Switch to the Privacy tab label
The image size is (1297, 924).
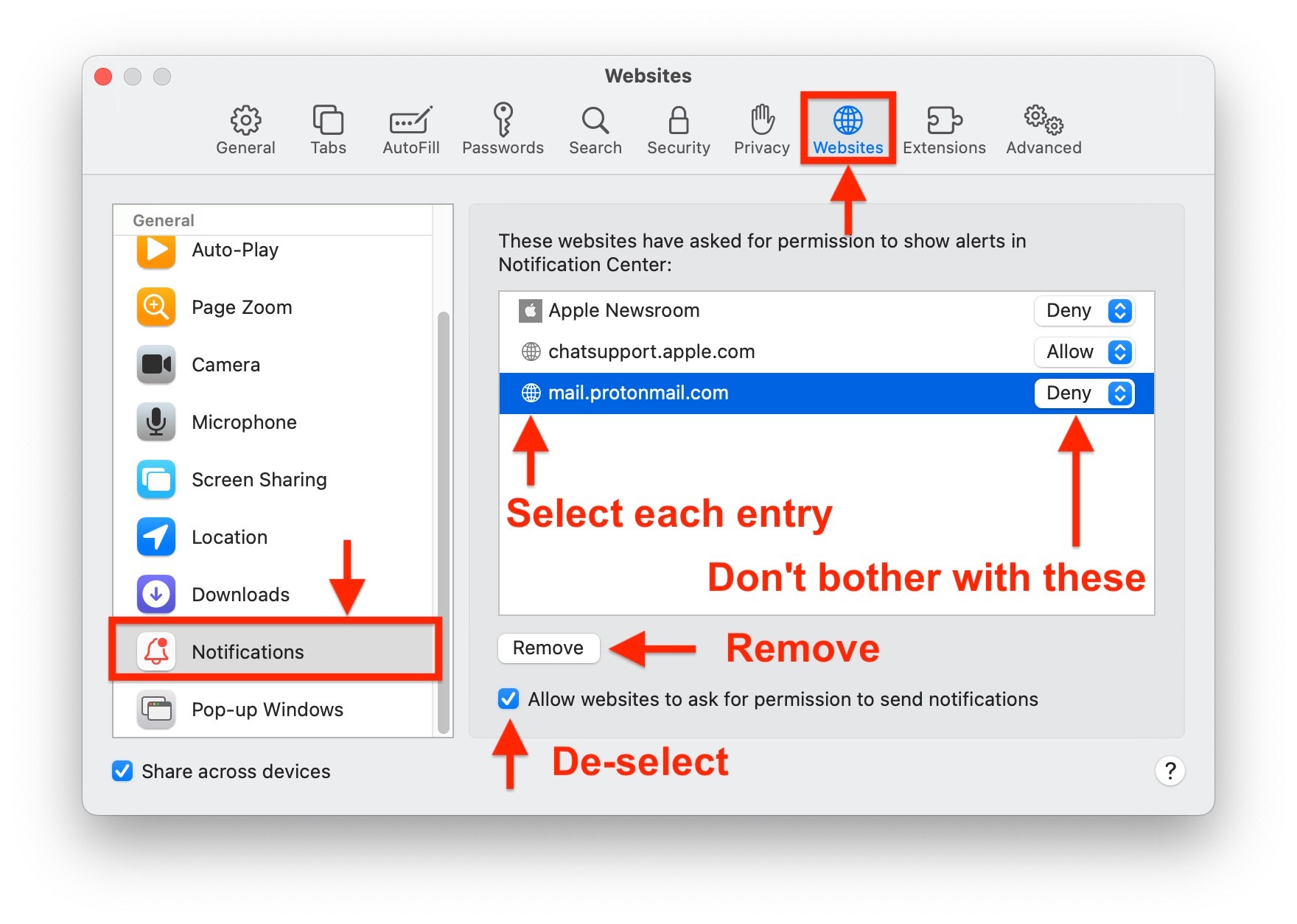[x=762, y=147]
